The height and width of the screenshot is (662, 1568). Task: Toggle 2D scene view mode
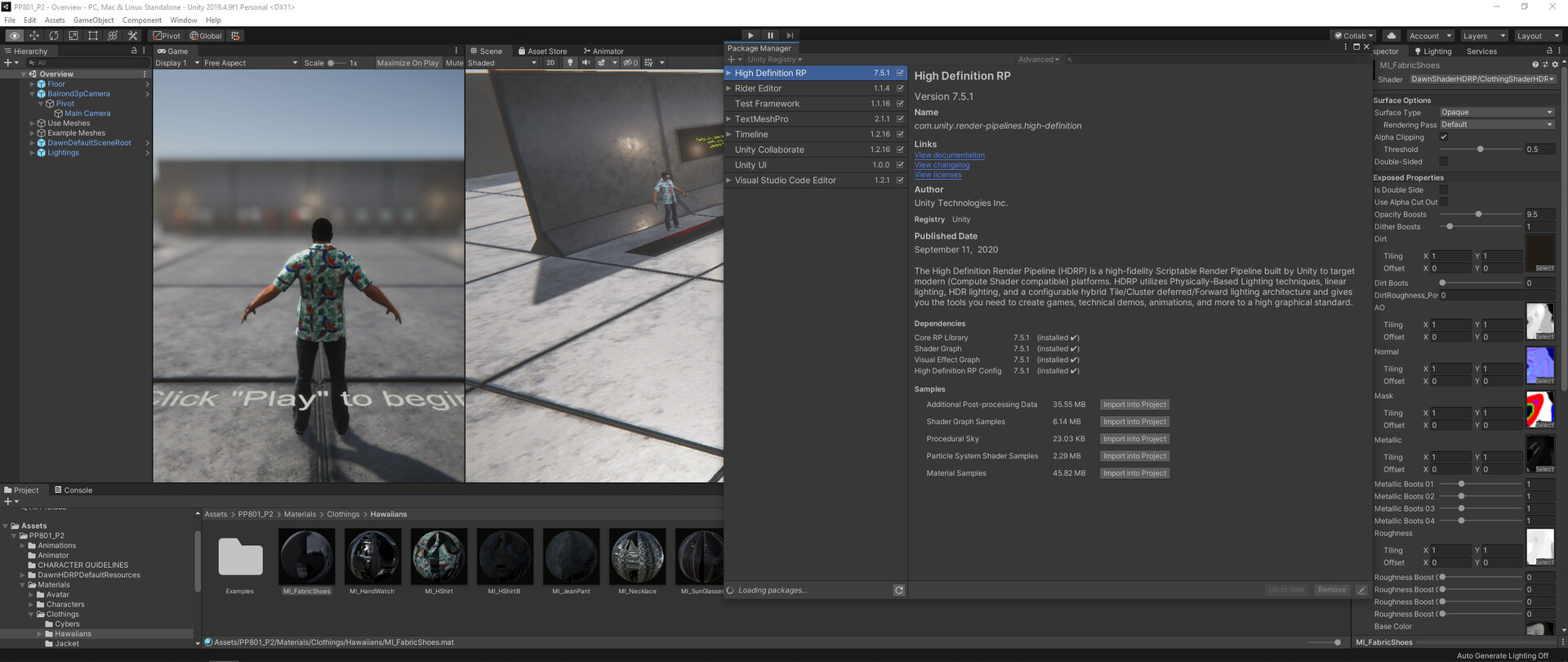point(550,63)
